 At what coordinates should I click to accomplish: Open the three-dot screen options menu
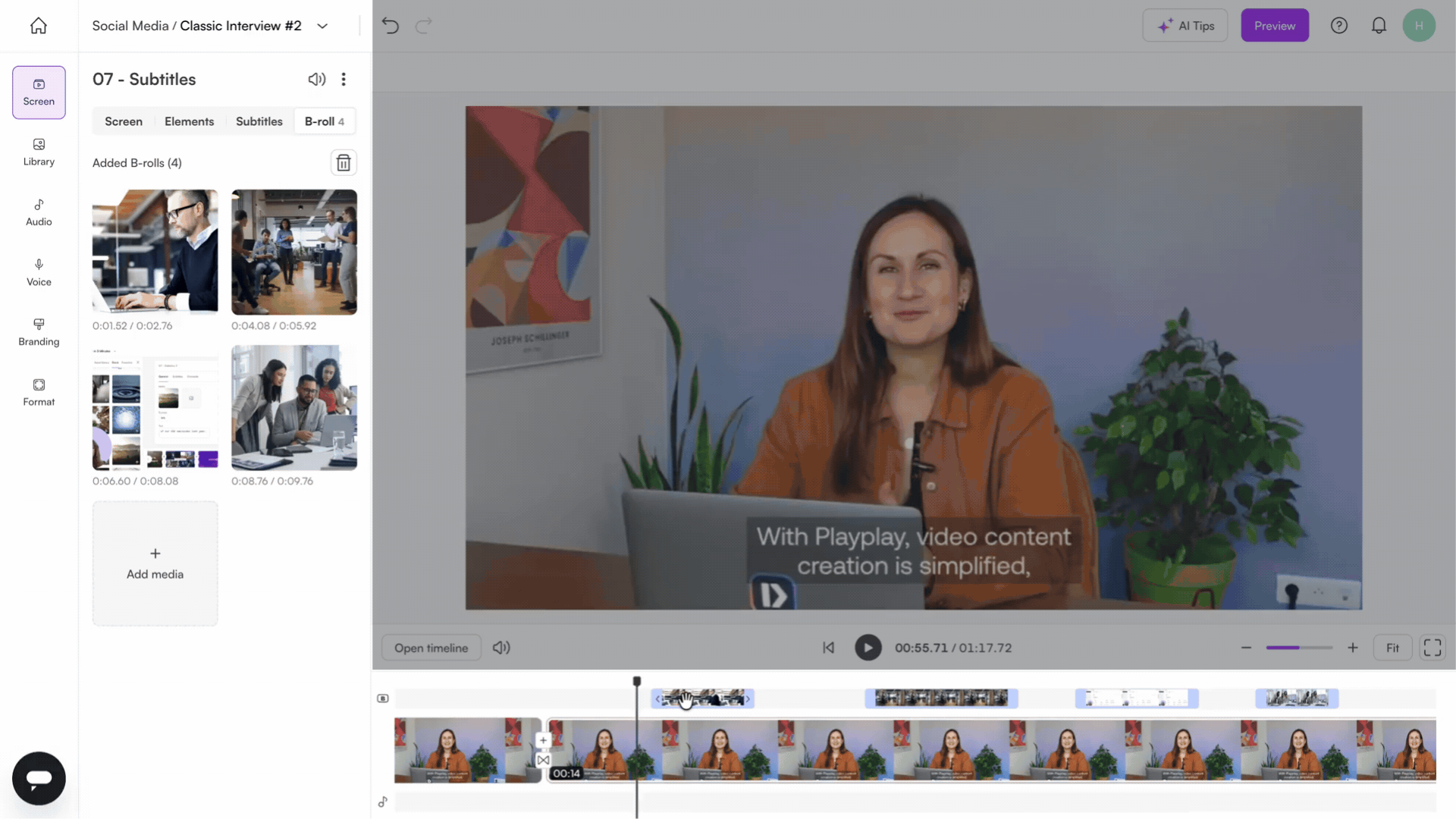344,79
